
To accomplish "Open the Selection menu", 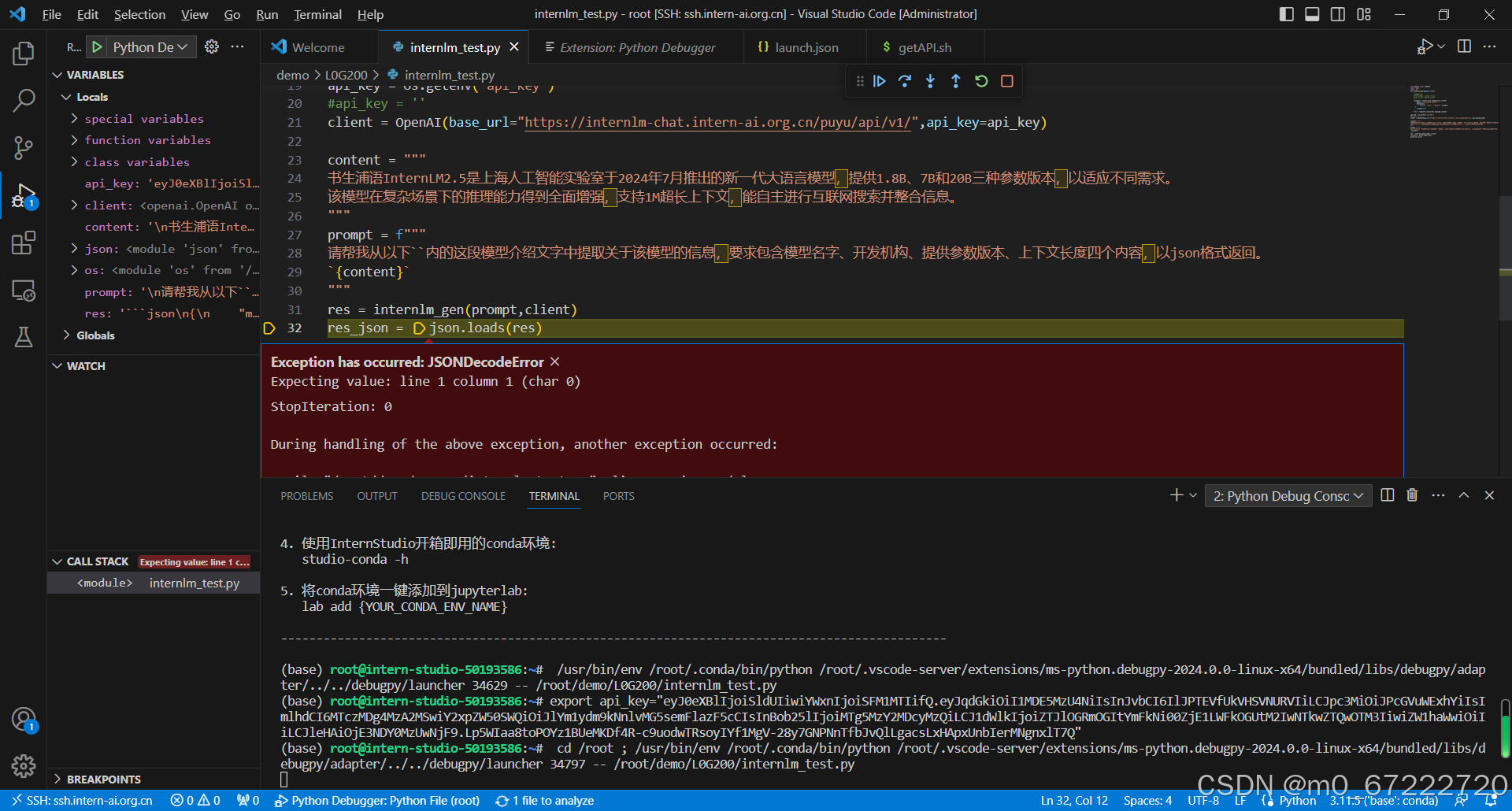I will click(x=139, y=14).
